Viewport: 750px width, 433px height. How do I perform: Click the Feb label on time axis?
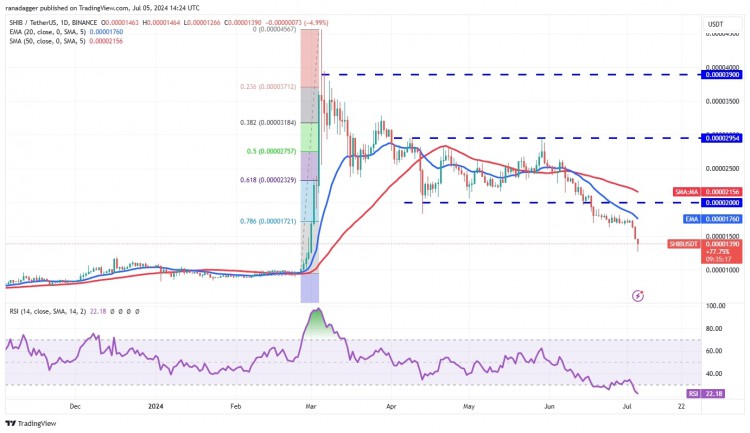[236, 407]
